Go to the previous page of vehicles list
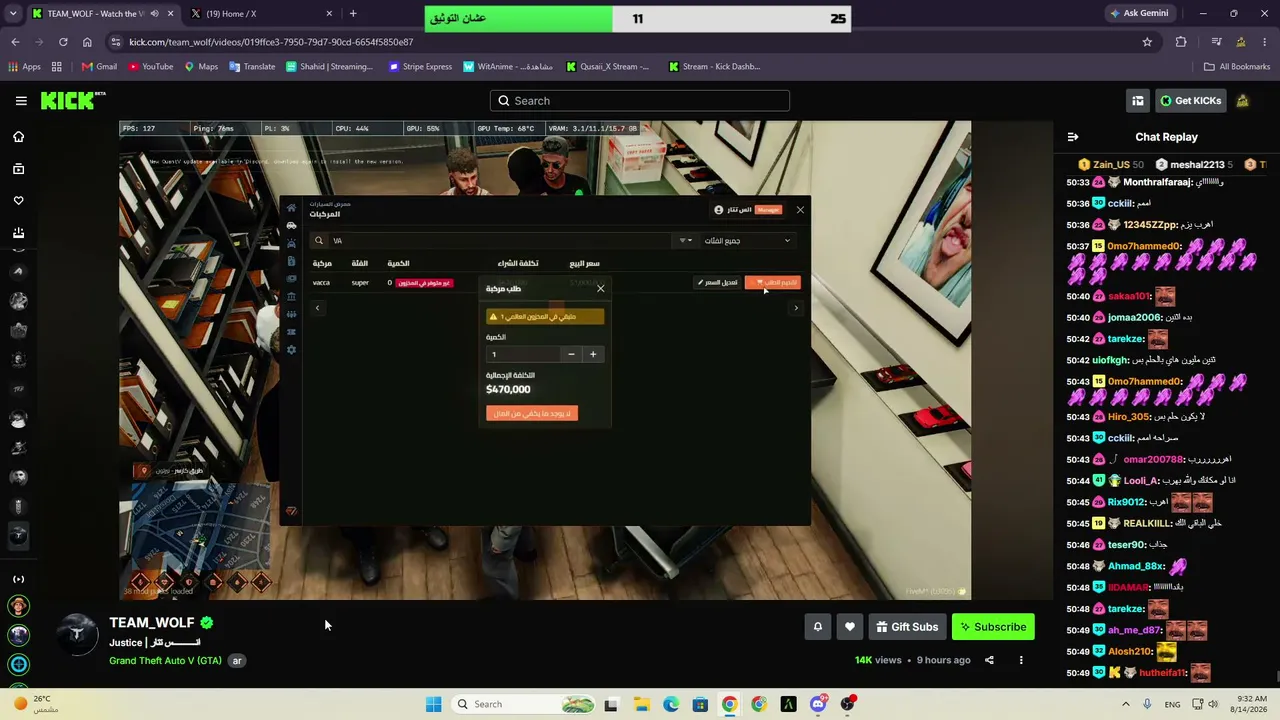 pos(317,308)
